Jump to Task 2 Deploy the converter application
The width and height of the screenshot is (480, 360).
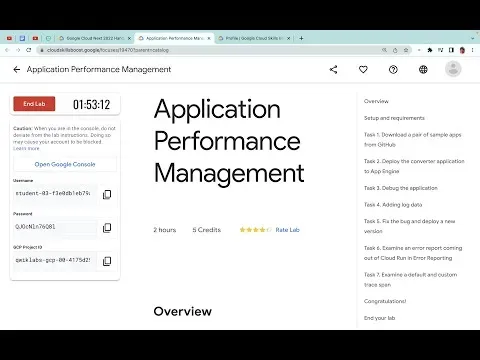coord(414,166)
